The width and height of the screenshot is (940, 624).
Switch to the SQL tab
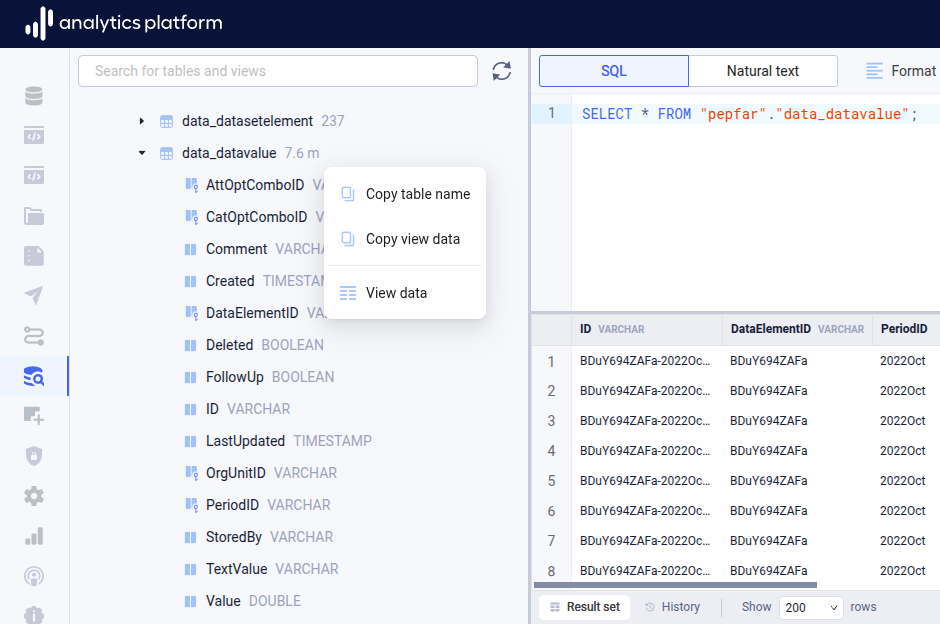[613, 71]
